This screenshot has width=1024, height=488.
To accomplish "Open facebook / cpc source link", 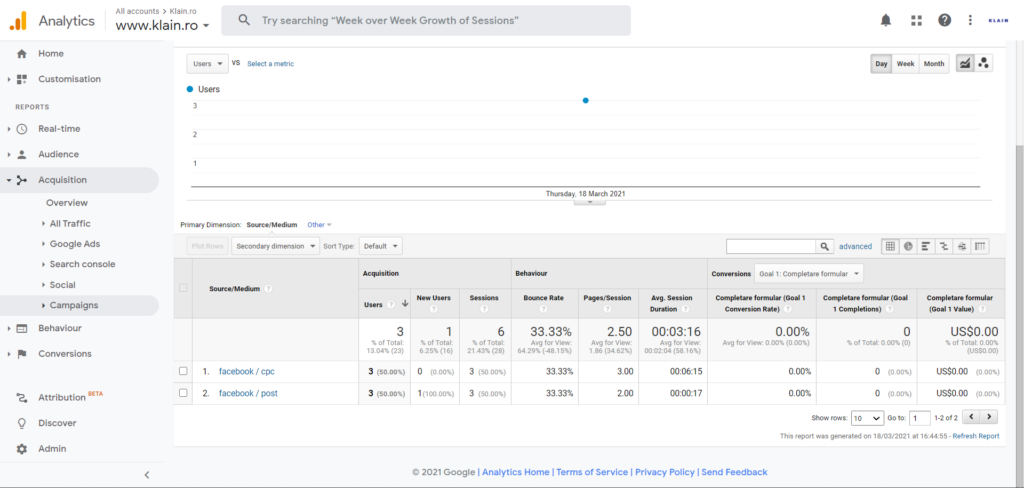I will coord(247,371).
